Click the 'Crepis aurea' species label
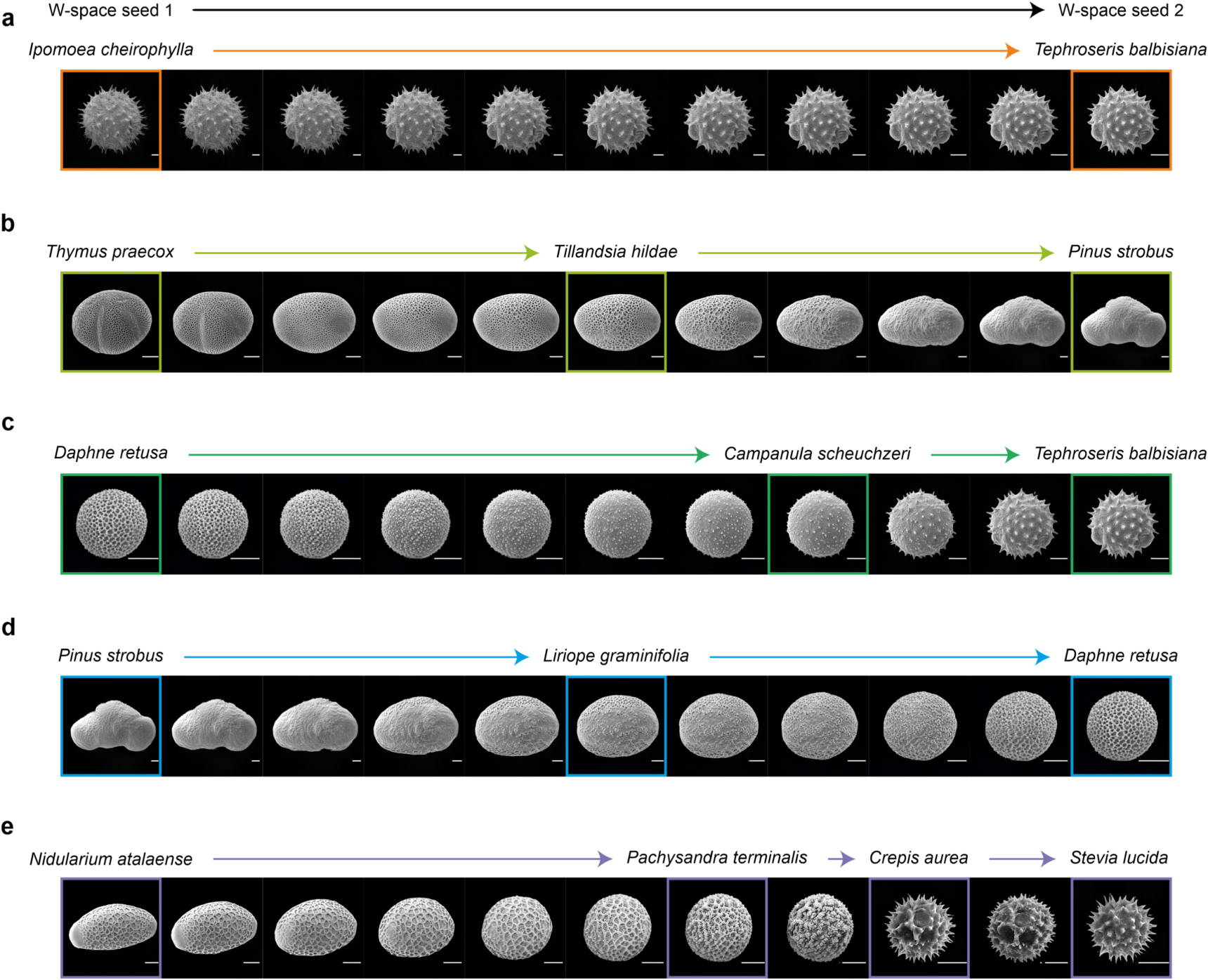 point(919,858)
